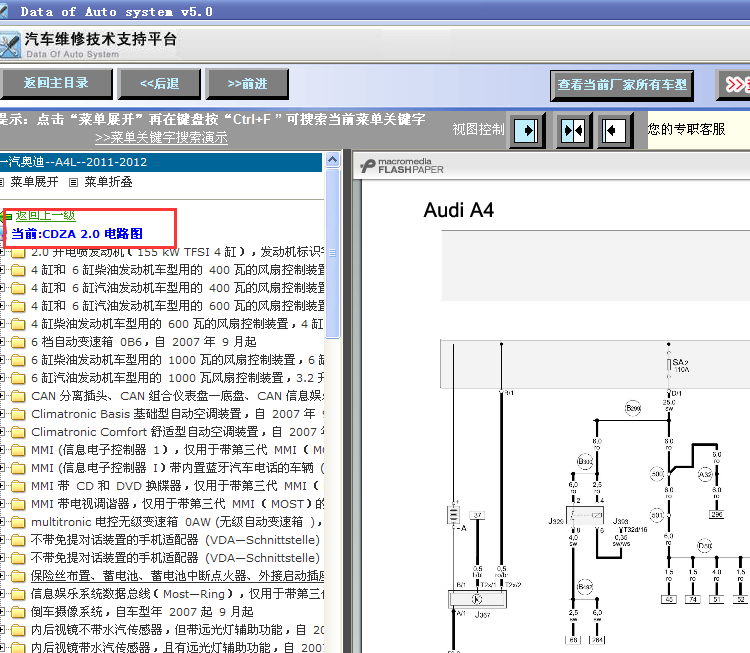Screen dimensions: 750x653
Task: Expand the Climatronic Basis tree node
Action: click(2, 414)
